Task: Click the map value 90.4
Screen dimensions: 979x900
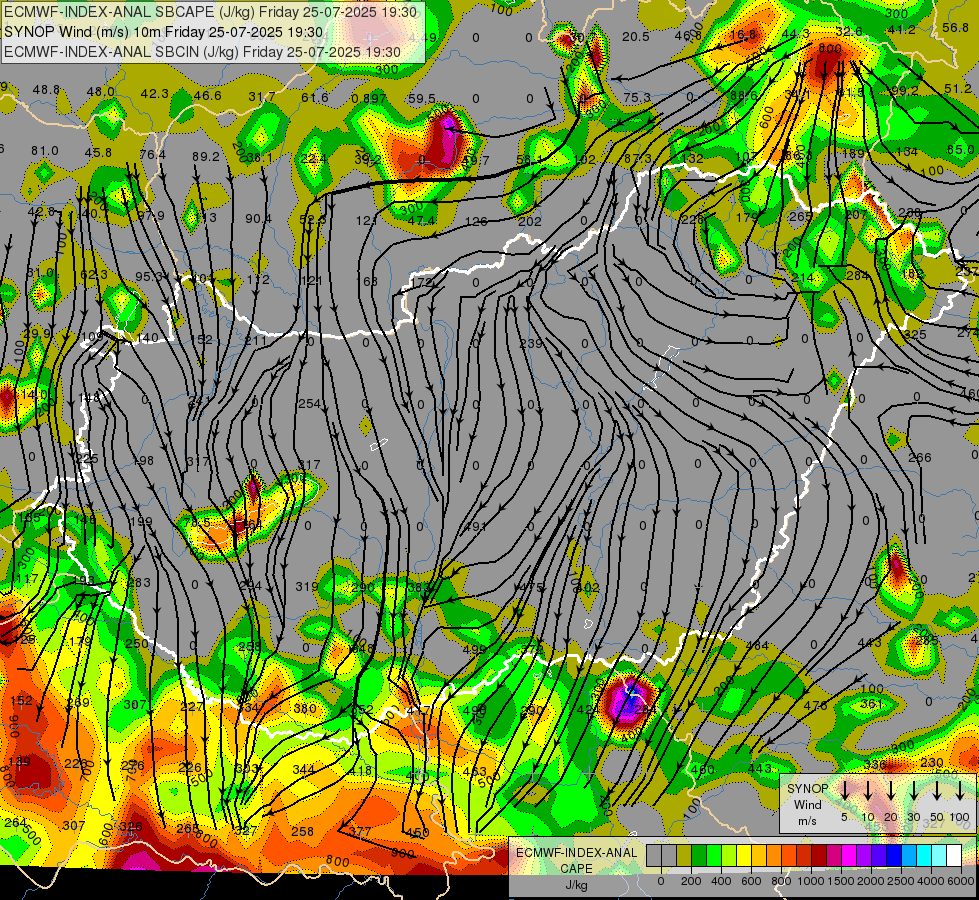Action: [258, 219]
